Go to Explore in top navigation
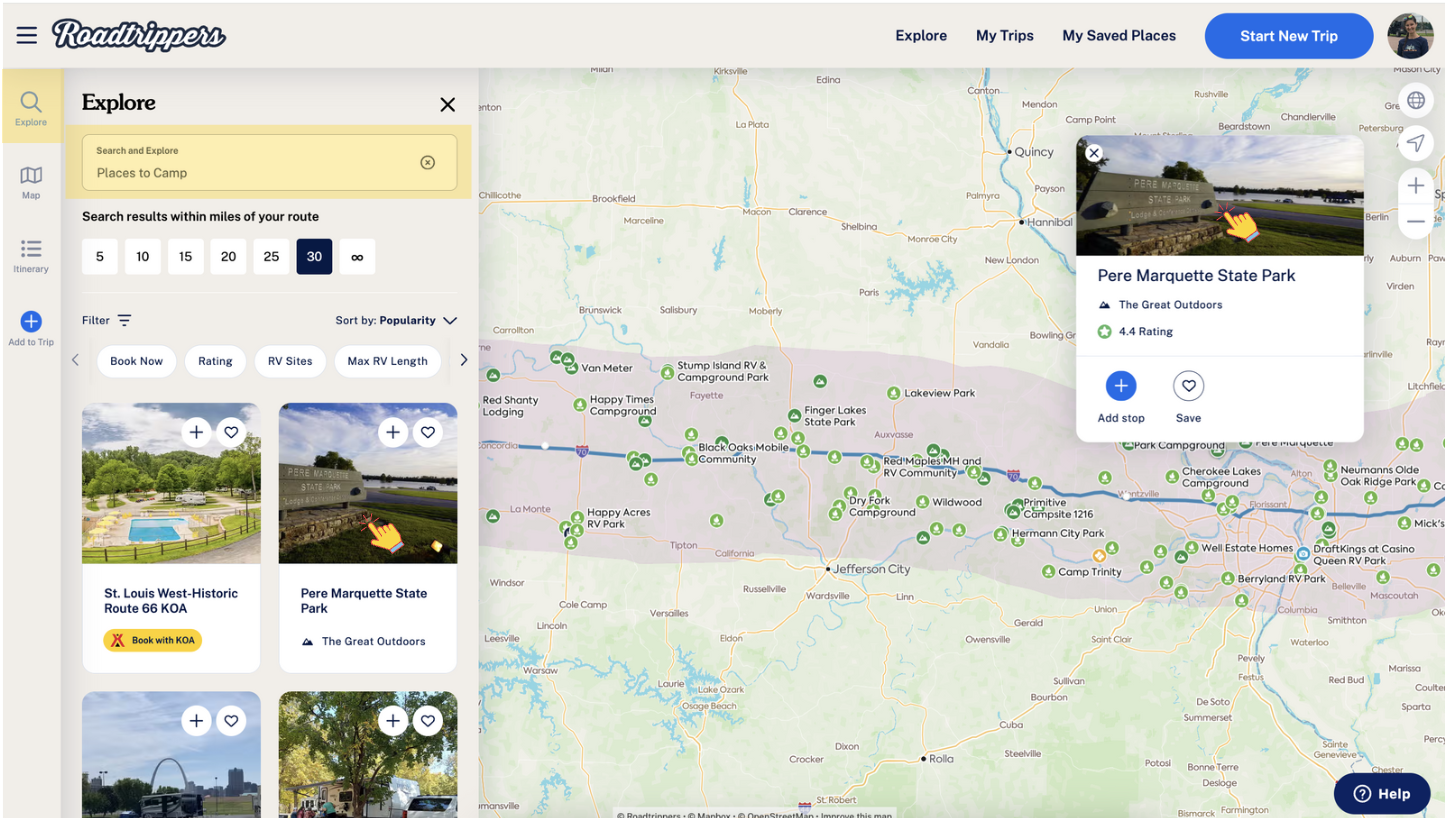This screenshot has height=818, width=1446. click(921, 36)
